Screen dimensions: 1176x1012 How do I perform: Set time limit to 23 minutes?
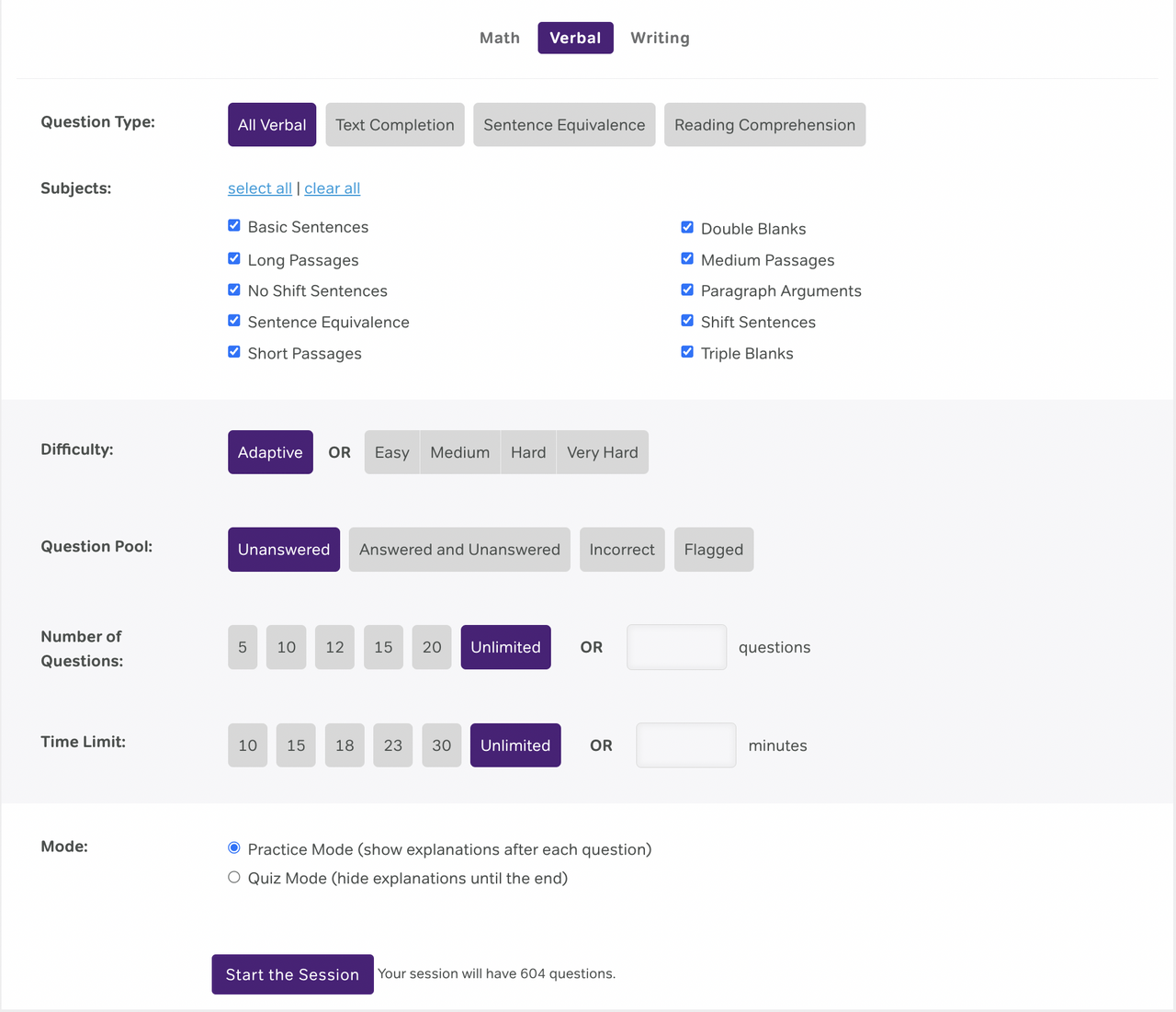coord(392,745)
